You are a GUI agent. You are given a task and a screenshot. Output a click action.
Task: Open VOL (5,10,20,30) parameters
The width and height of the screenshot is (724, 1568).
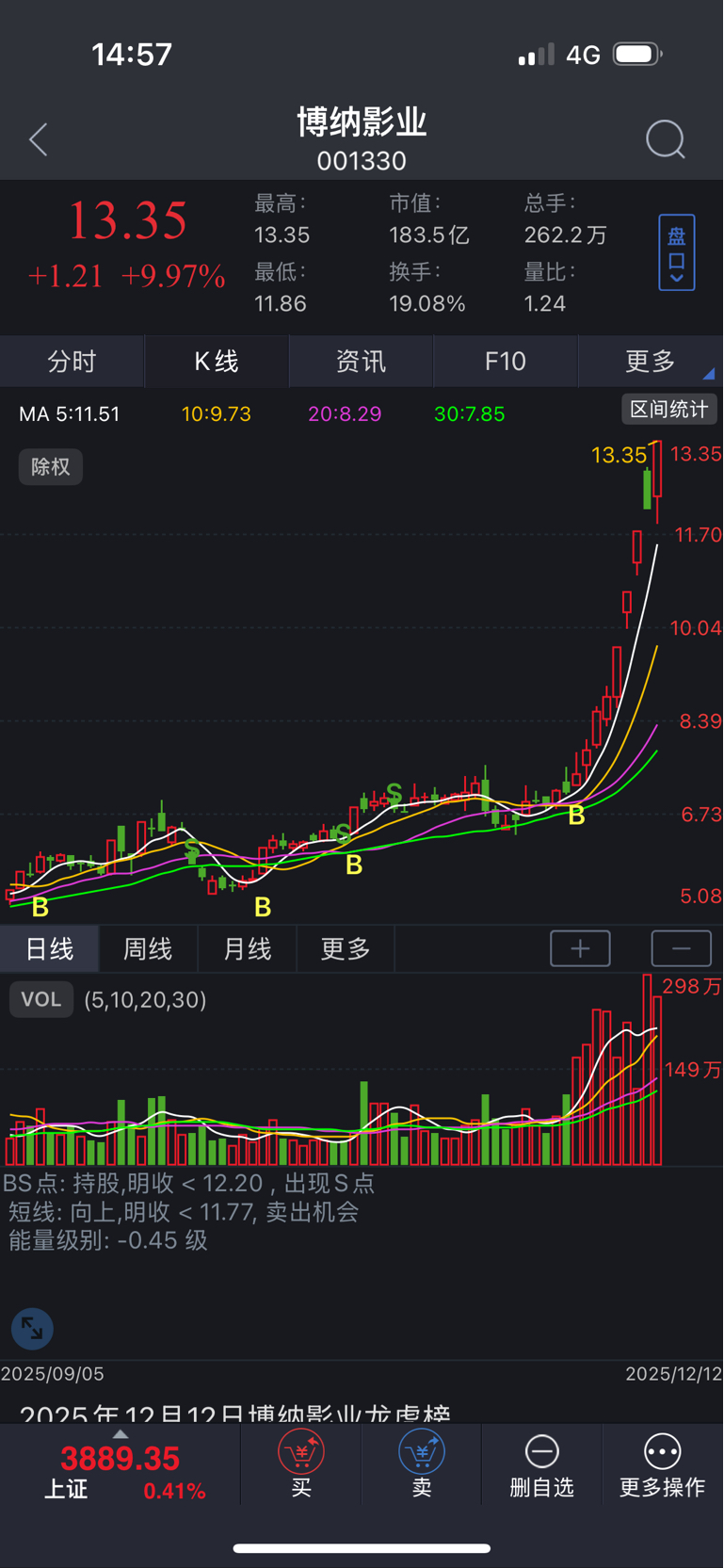tap(145, 1000)
